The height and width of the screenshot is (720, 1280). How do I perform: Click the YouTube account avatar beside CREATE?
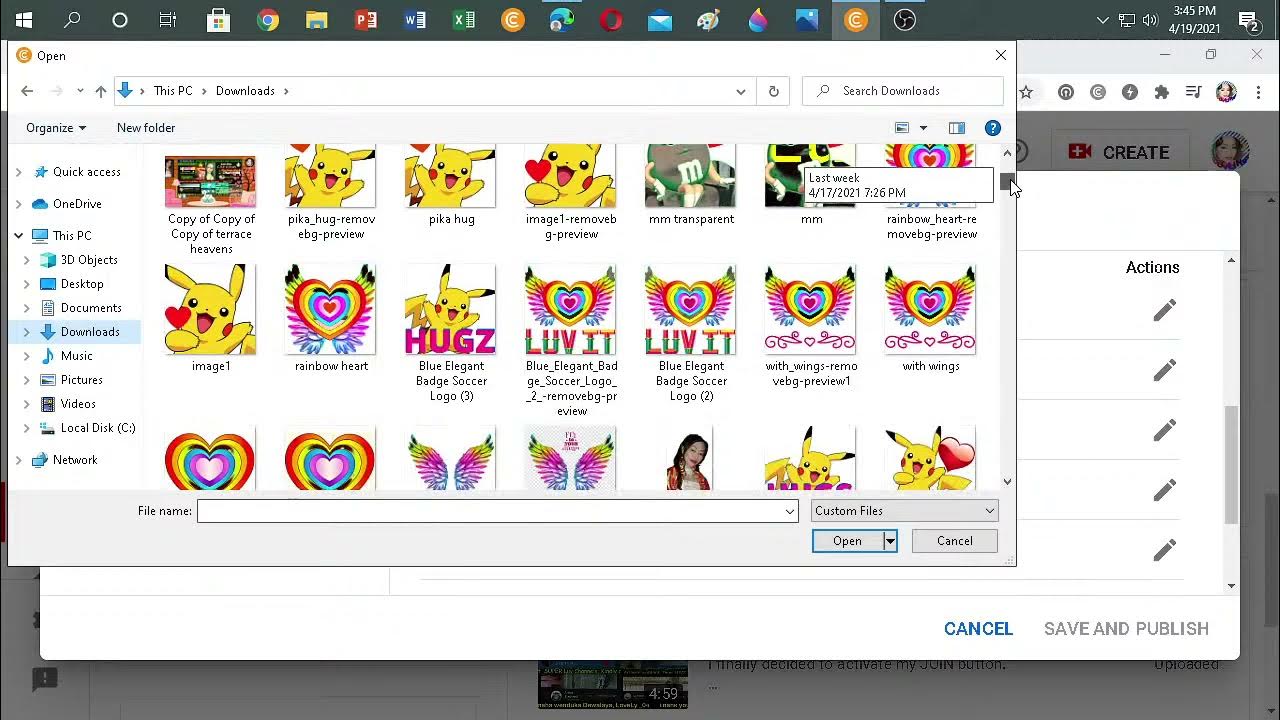point(1229,152)
